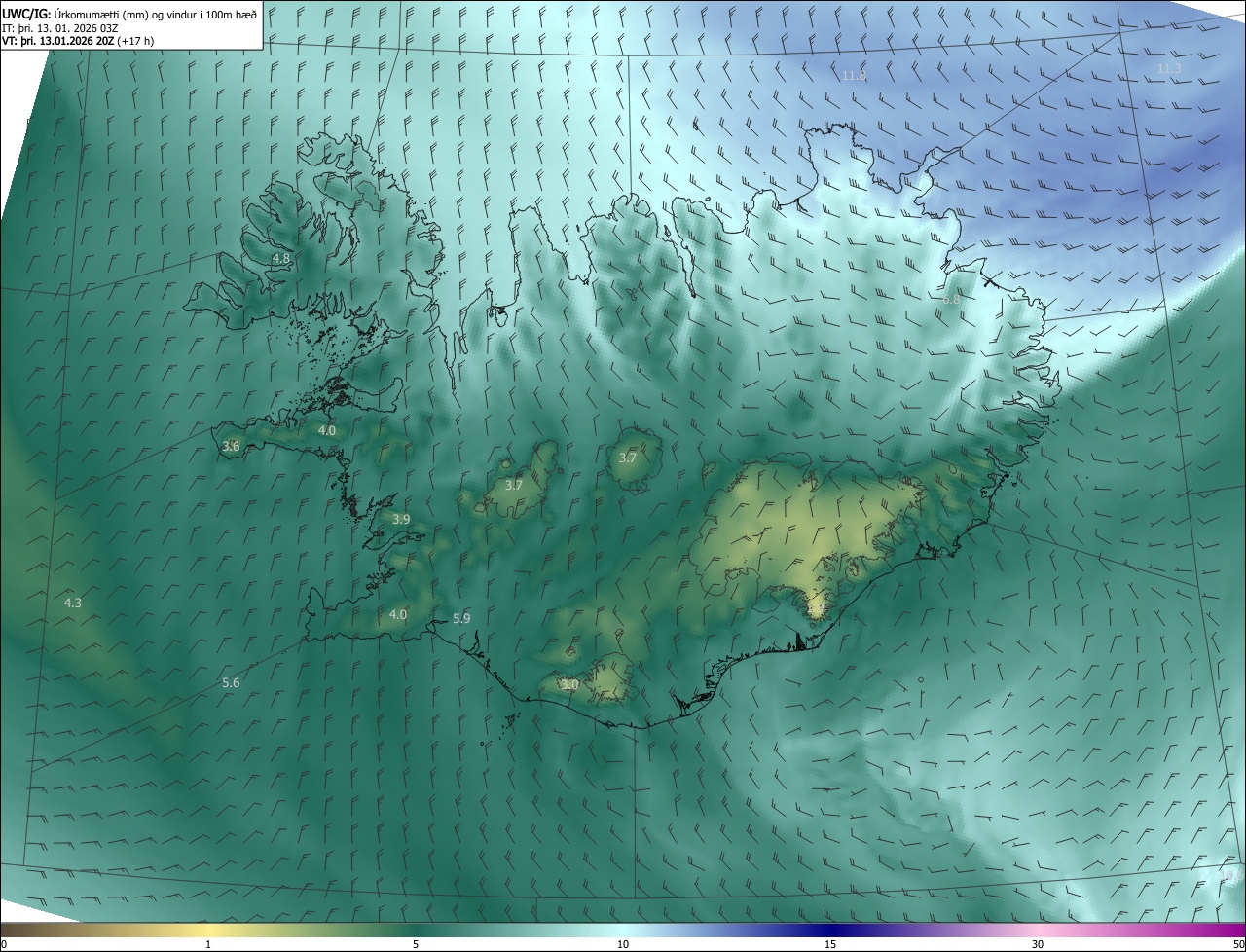This screenshot has height=952, width=1246.
Task: Click the color scale at the 0 tick
Action: pyautogui.click(x=3, y=944)
